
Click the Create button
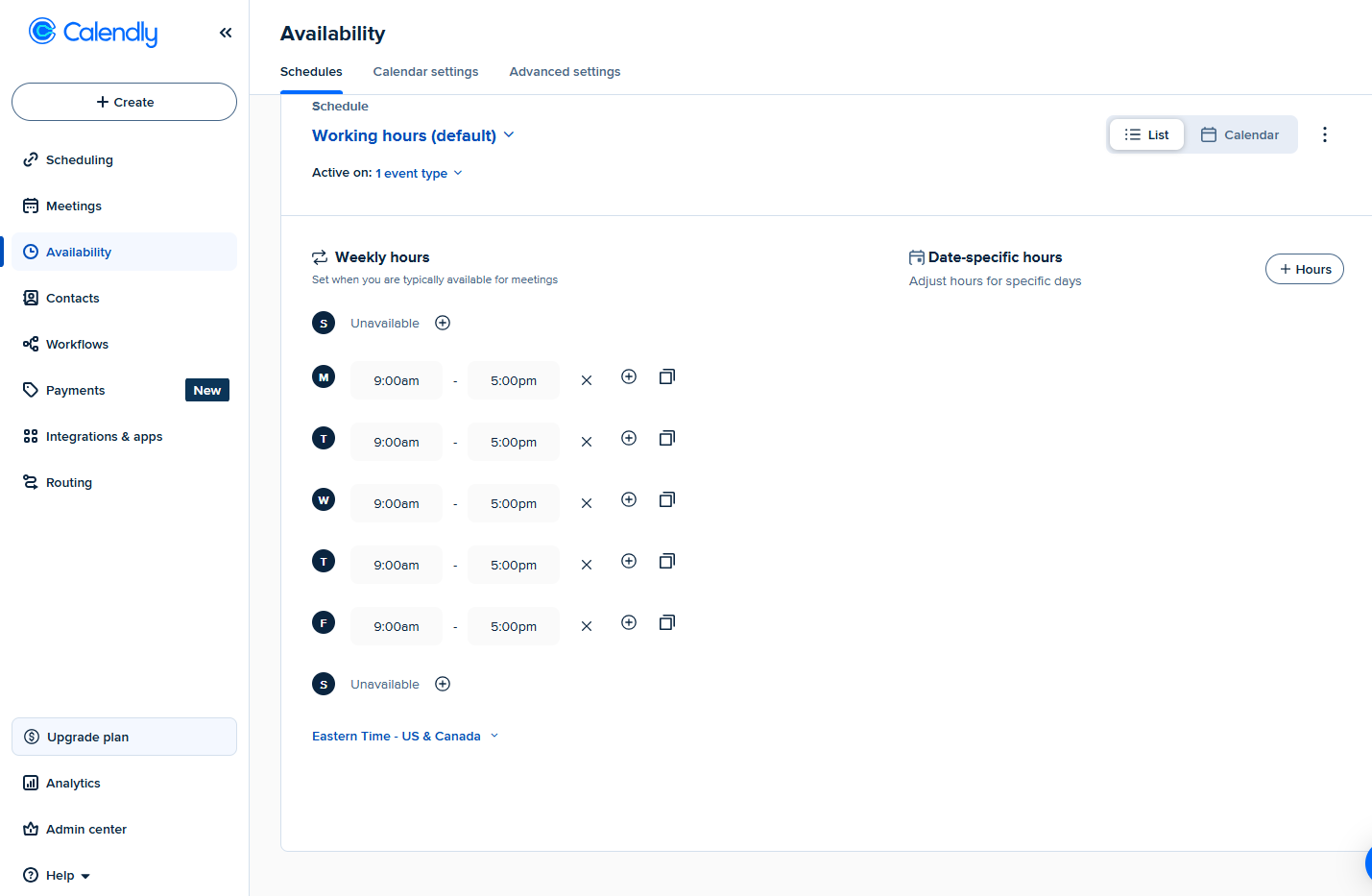coord(125,102)
